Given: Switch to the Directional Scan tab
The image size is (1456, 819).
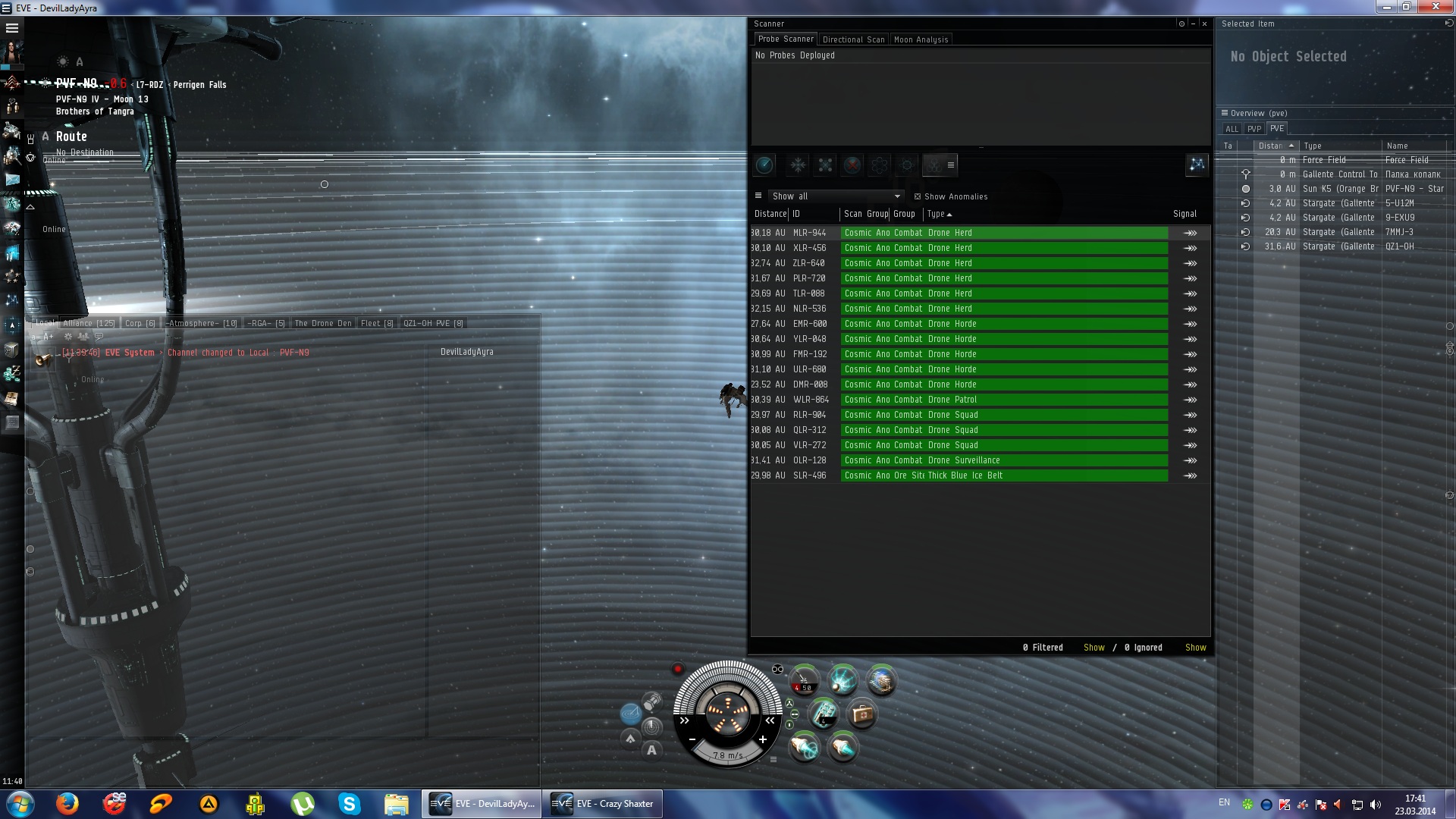Looking at the screenshot, I should [853, 39].
